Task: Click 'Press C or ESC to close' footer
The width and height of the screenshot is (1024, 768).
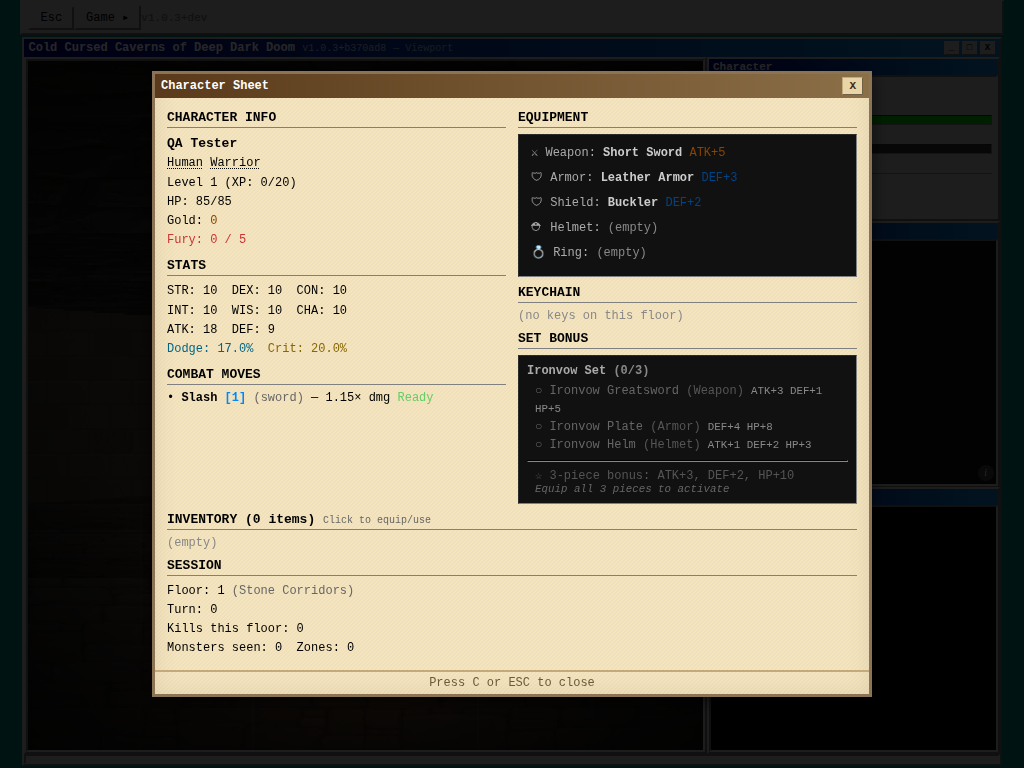Action: click(x=512, y=682)
